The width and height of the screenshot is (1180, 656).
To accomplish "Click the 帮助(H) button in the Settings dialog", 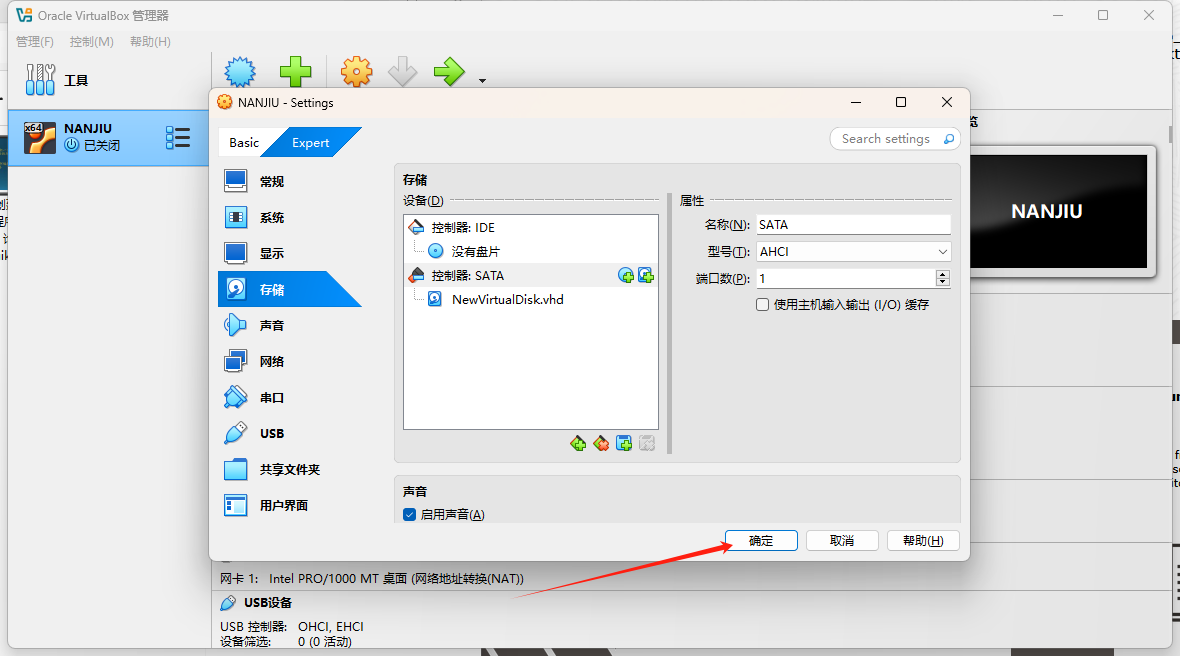I will (923, 541).
